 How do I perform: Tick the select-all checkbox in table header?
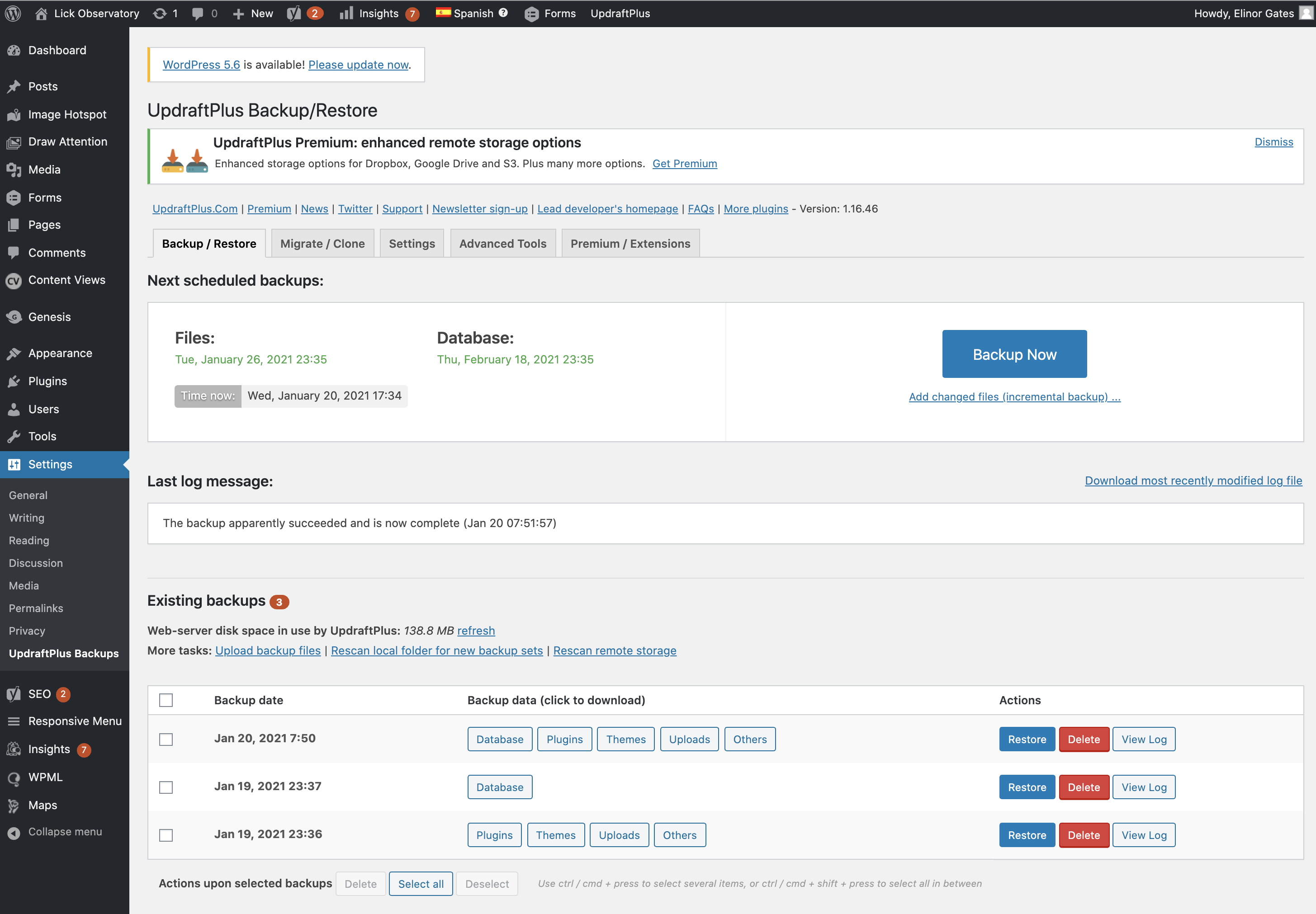click(166, 700)
